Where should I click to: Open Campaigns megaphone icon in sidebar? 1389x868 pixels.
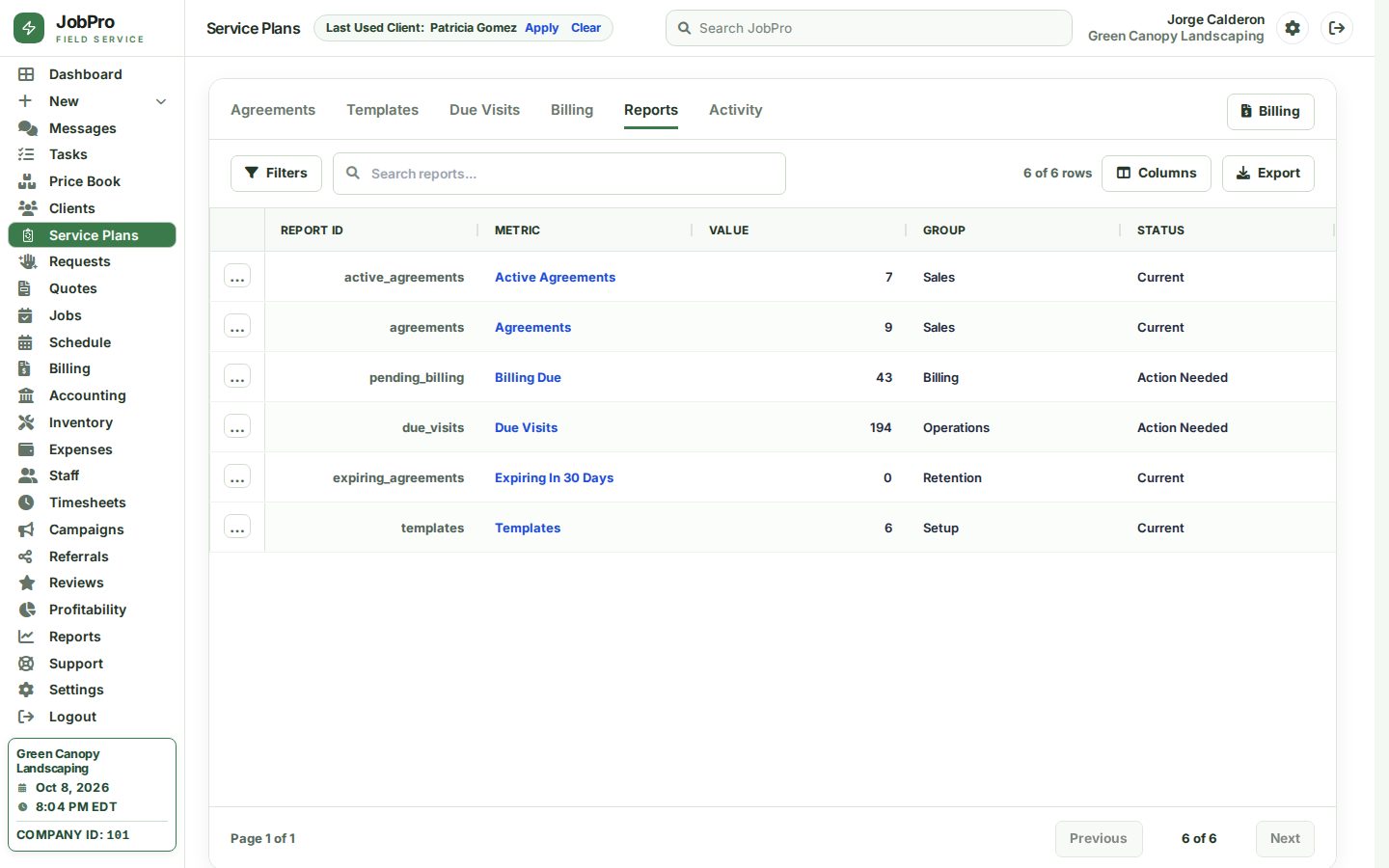pyautogui.click(x=27, y=529)
